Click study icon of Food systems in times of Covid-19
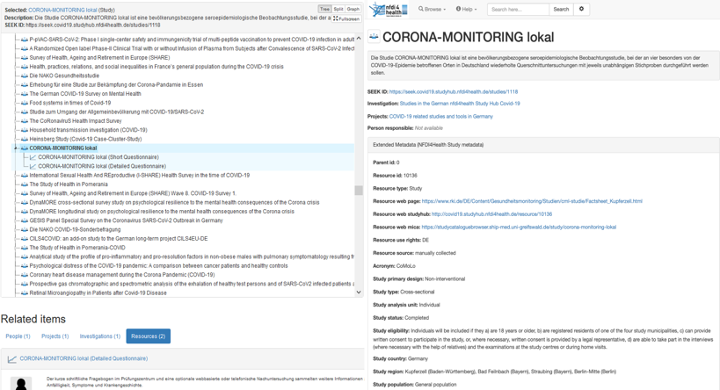The width and height of the screenshot is (720, 390). 24,103
